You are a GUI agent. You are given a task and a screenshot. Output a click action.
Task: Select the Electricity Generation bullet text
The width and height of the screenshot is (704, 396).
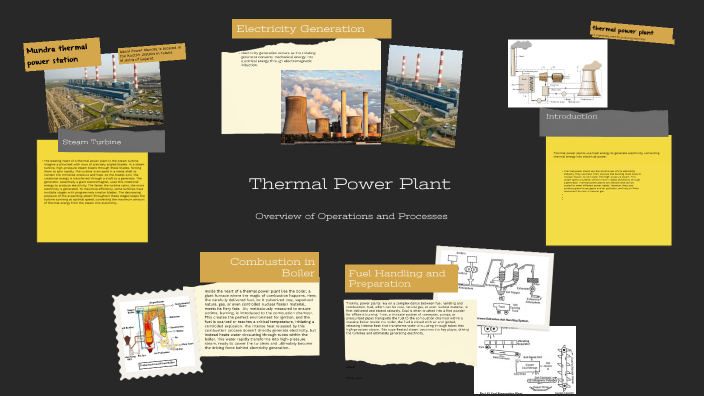tap(277, 59)
